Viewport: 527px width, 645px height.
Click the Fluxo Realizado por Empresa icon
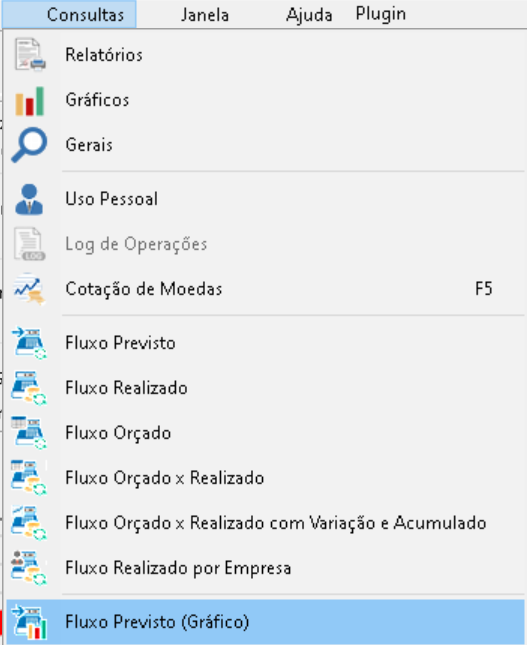29,568
